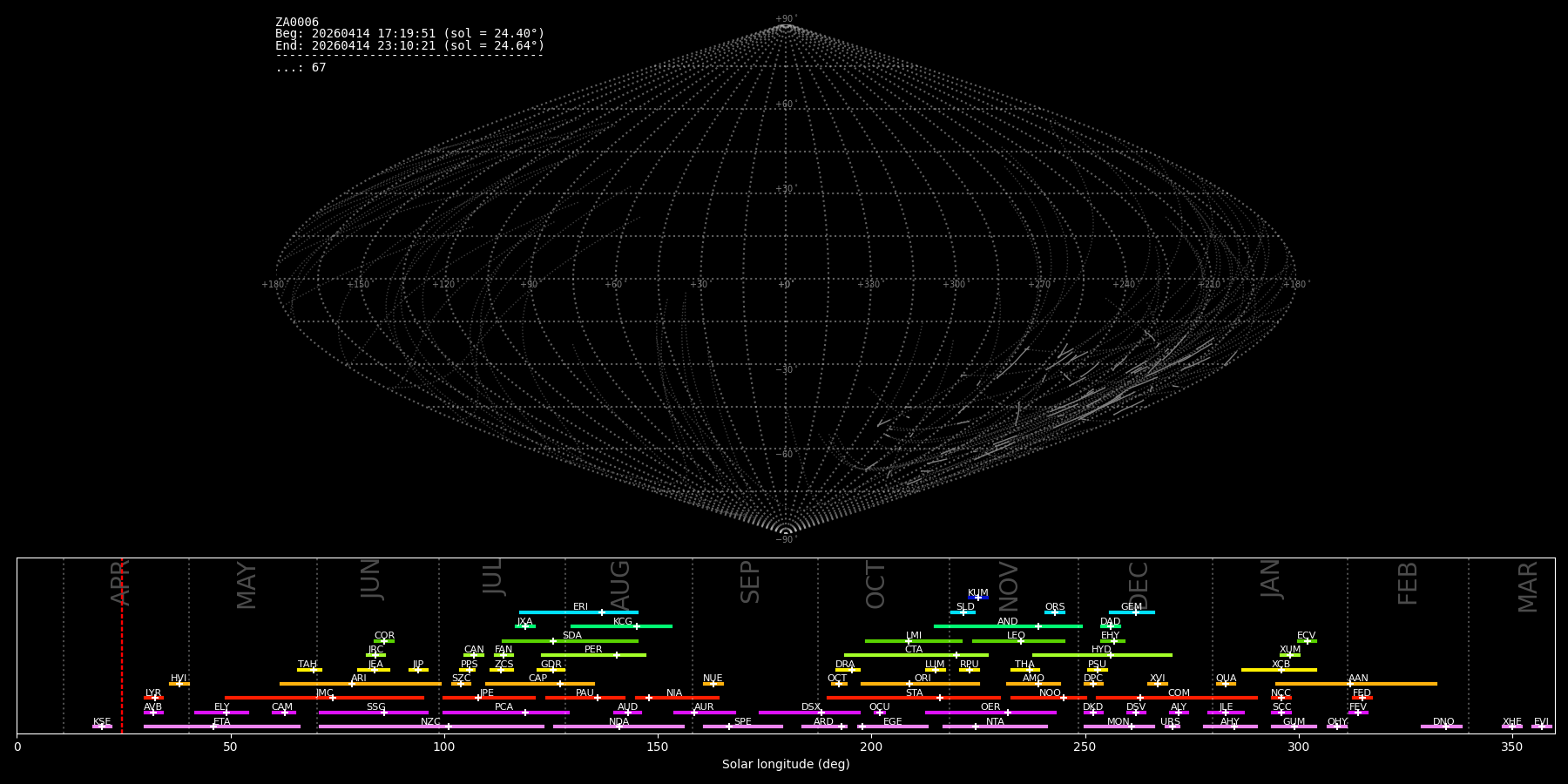Screen dimensions: 1568x784
Task: Click the AUG month label
Action: pyautogui.click(x=620, y=586)
